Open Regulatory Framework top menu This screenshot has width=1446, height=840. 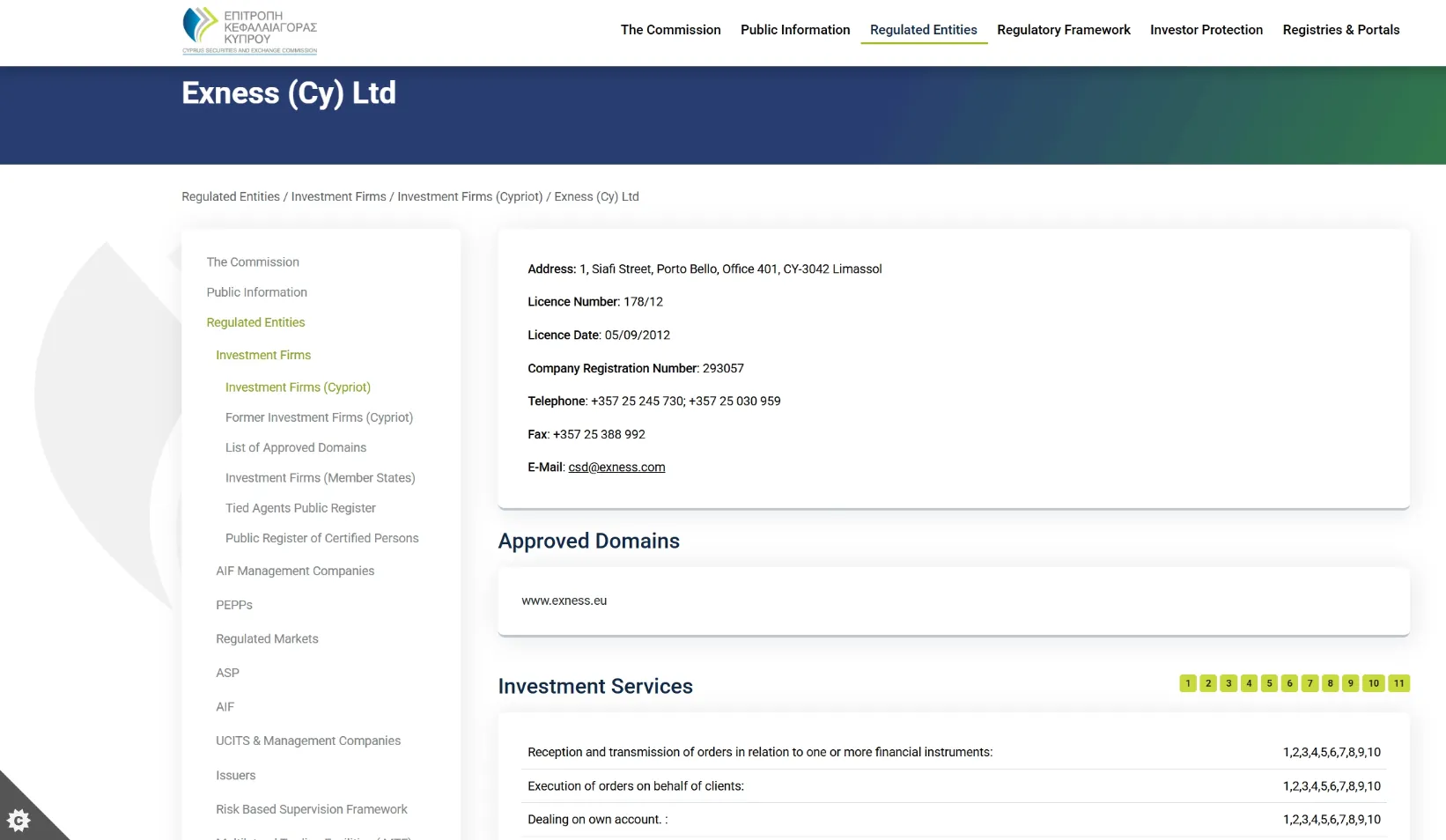(x=1064, y=30)
